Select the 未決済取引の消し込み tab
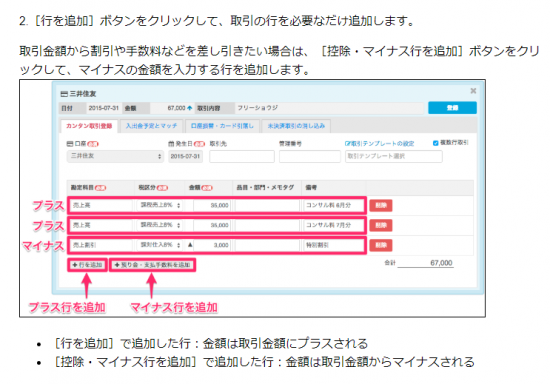Image resolution: width=550 pixels, height=384 pixels. 296,126
